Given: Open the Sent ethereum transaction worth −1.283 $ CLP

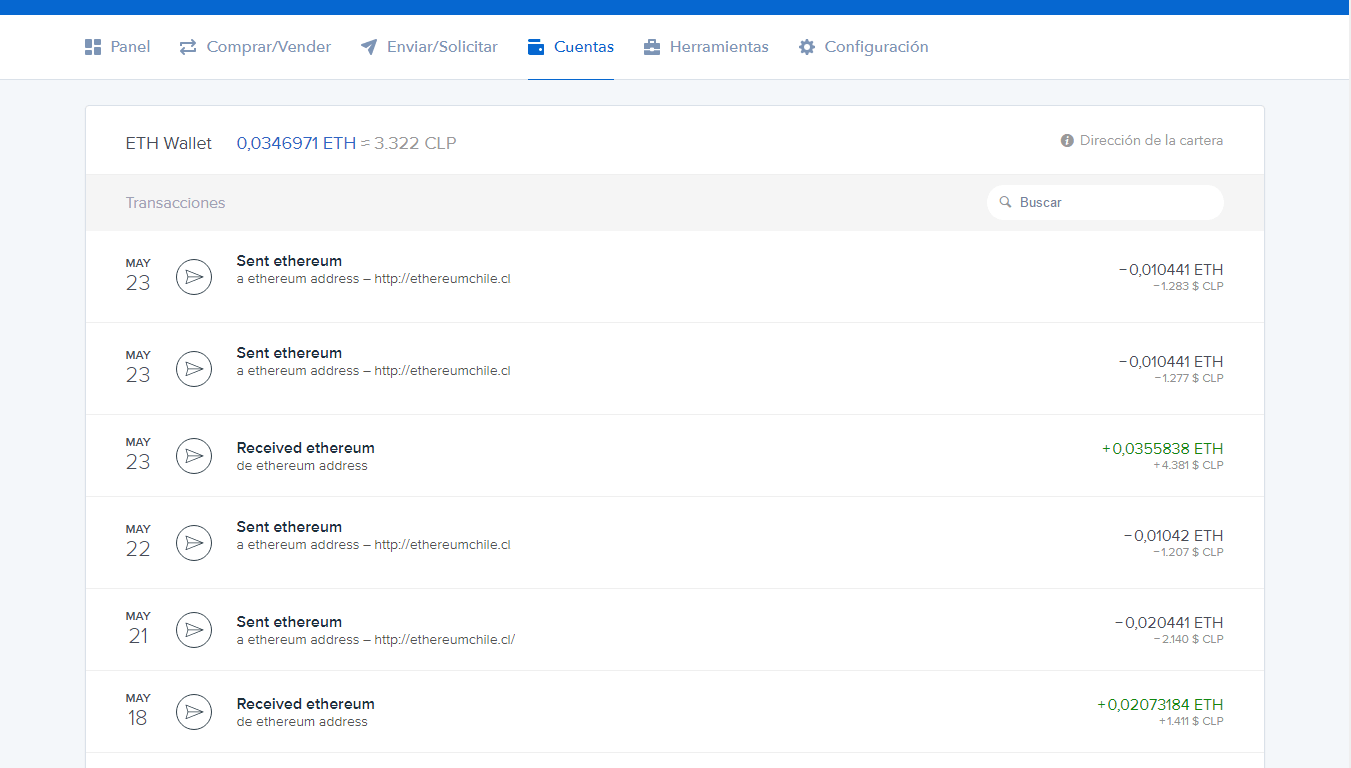Looking at the screenshot, I should tap(675, 277).
